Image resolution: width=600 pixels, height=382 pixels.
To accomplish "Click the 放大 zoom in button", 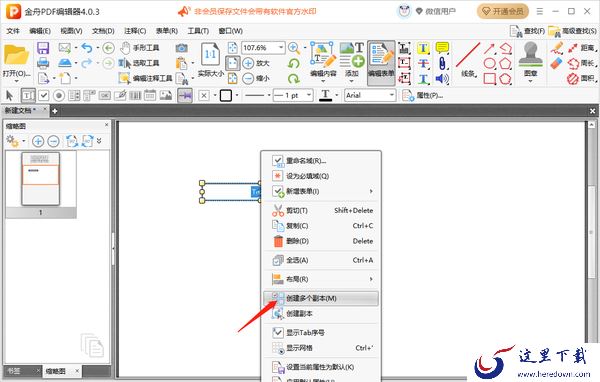I will 256,63.
